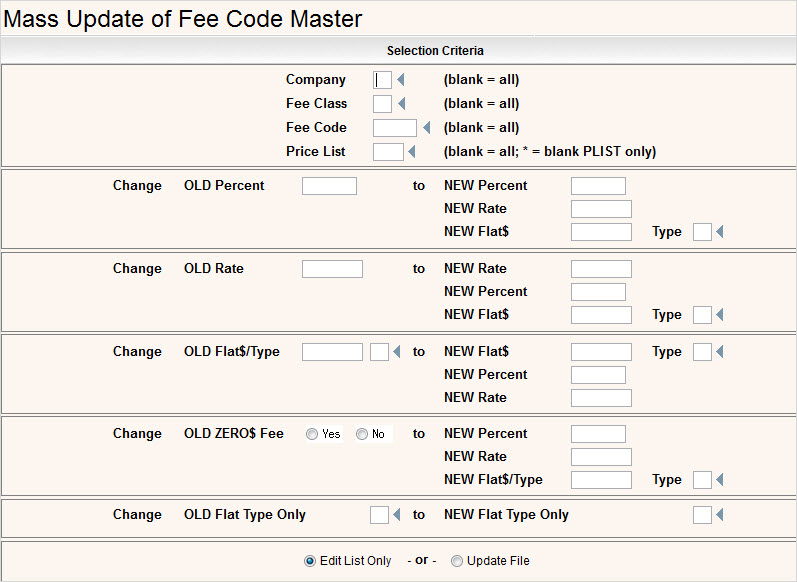Screen dimensions: 797x582
Task: Focus the Company input field
Action: [382, 80]
